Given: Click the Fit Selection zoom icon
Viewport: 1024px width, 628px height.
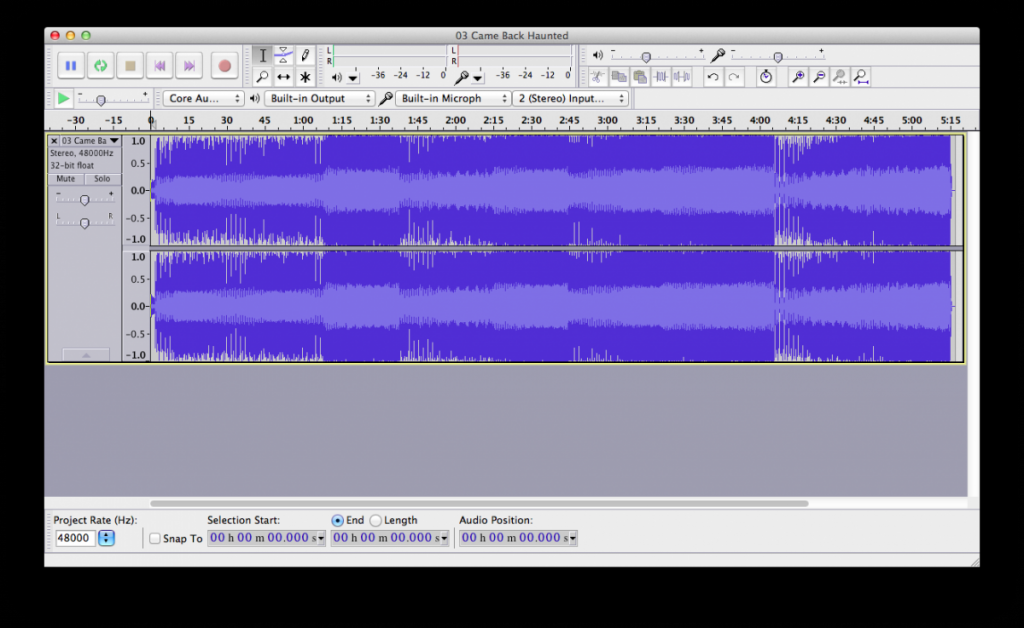Looking at the screenshot, I should pyautogui.click(x=839, y=77).
